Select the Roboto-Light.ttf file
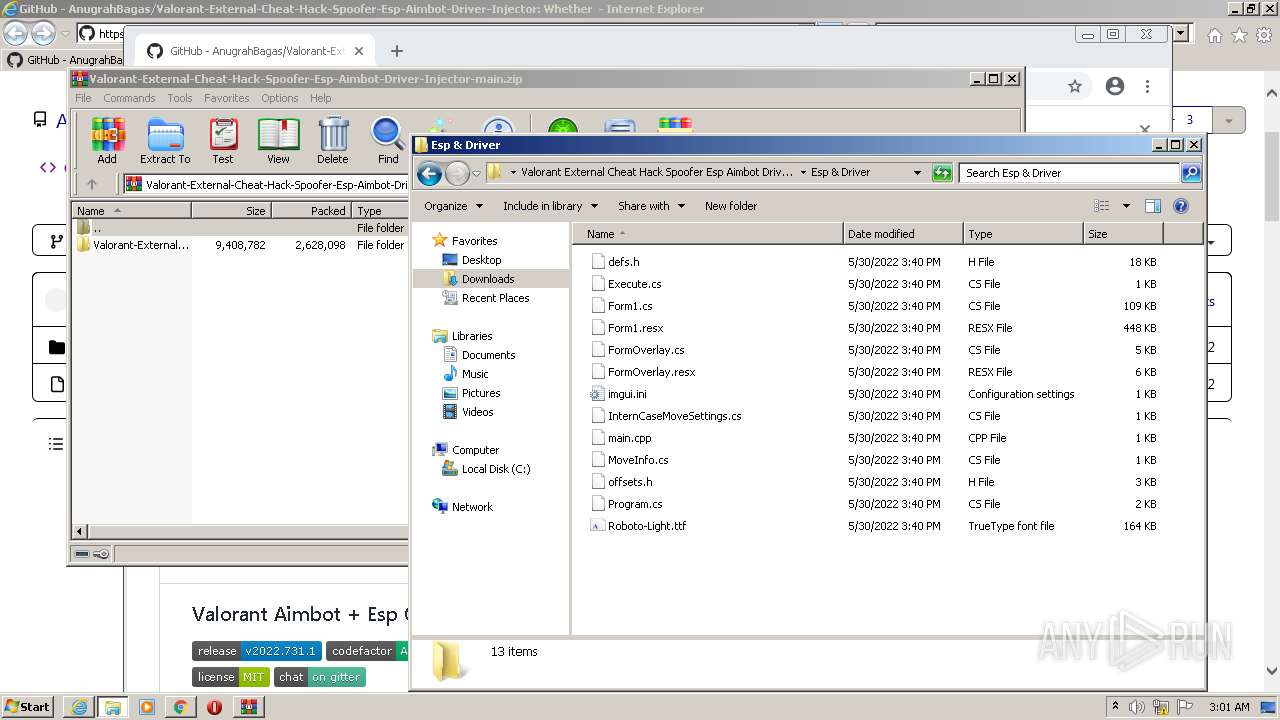Viewport: 1280px width, 720px height. (x=646, y=526)
